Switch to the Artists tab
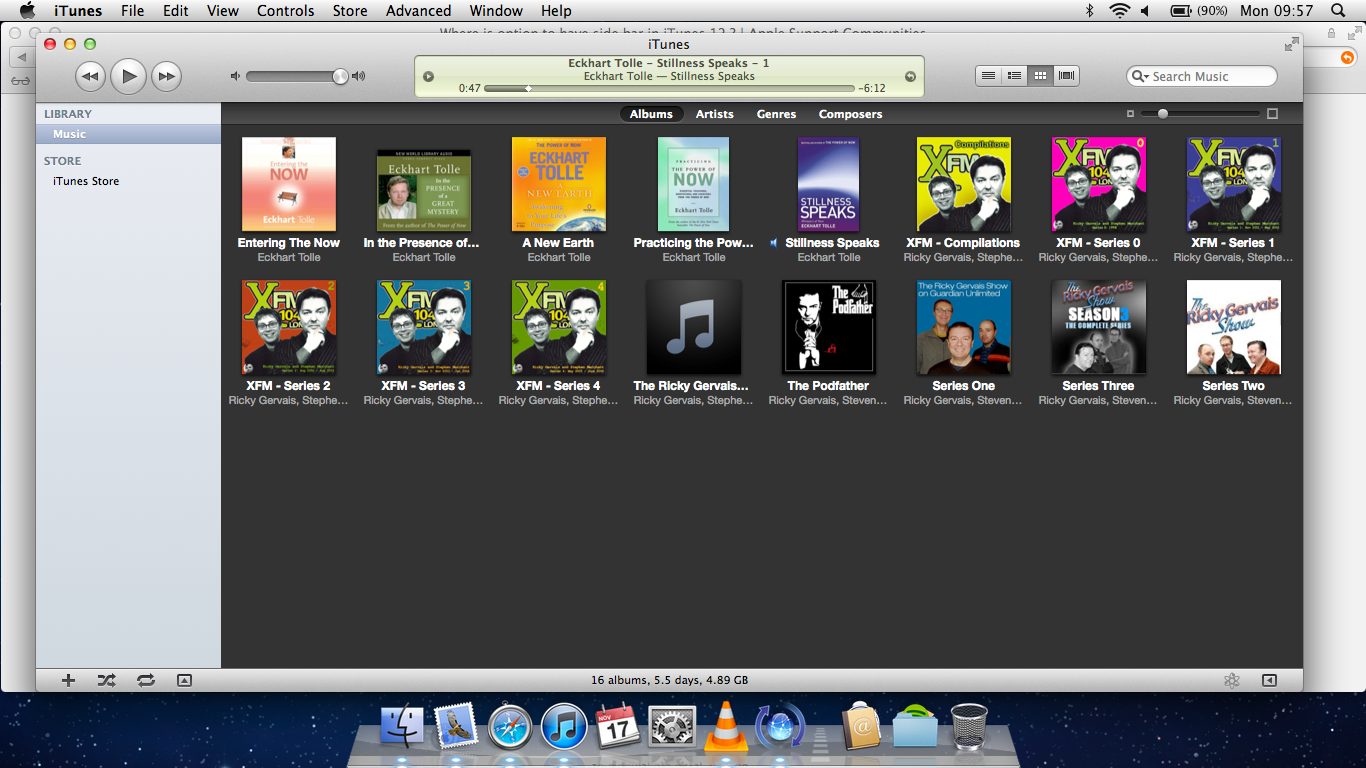Screen dimensions: 1366x768 pyautogui.click(x=715, y=114)
